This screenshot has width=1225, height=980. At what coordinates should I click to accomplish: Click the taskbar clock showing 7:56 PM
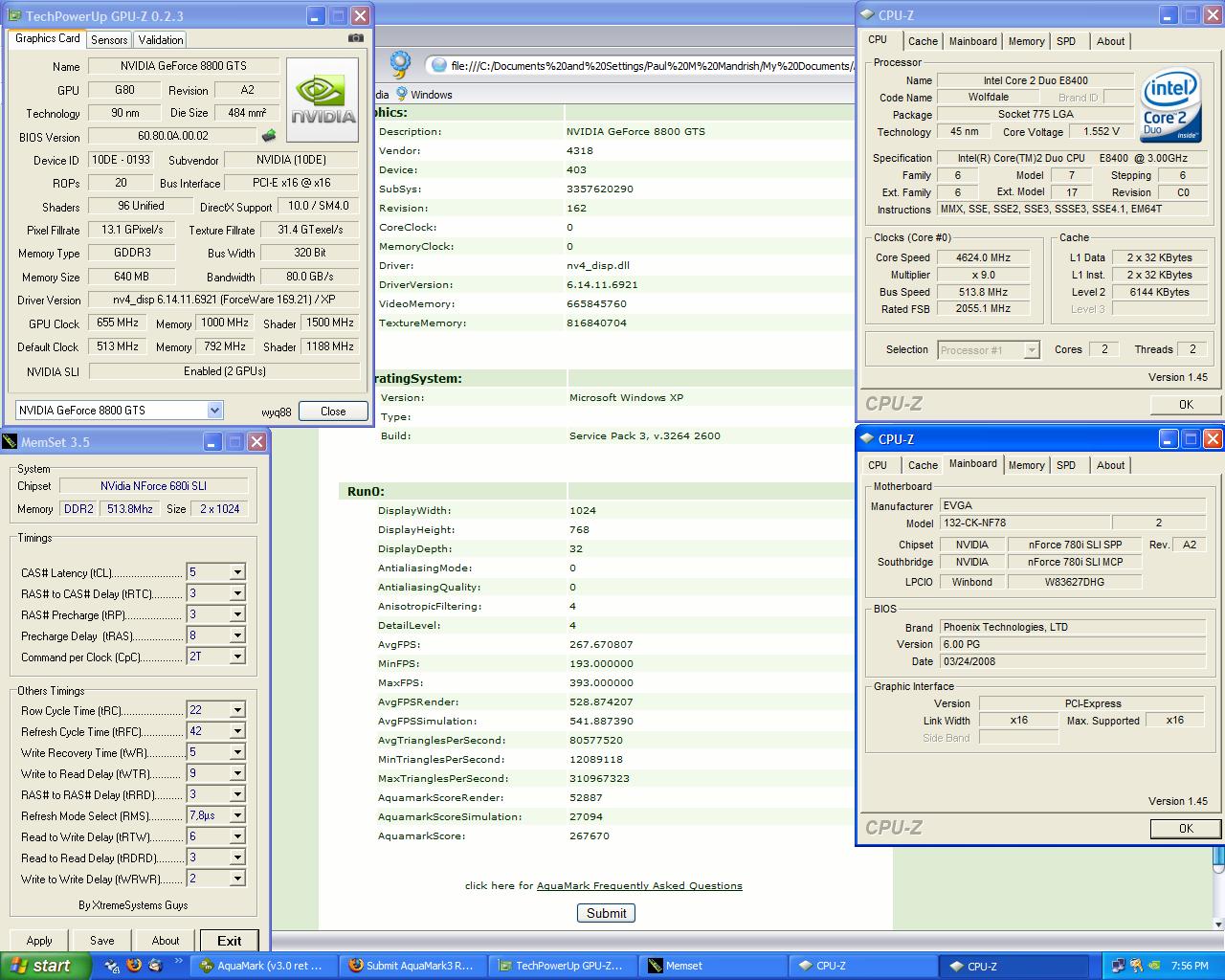1190,966
